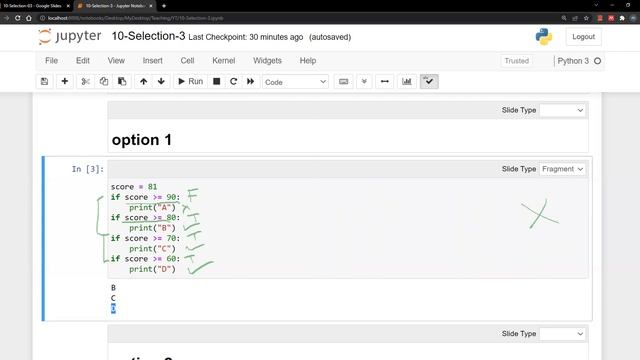Open the browser extensions puzzle icon
This screenshot has height=360, width=640.
tap(622, 18)
